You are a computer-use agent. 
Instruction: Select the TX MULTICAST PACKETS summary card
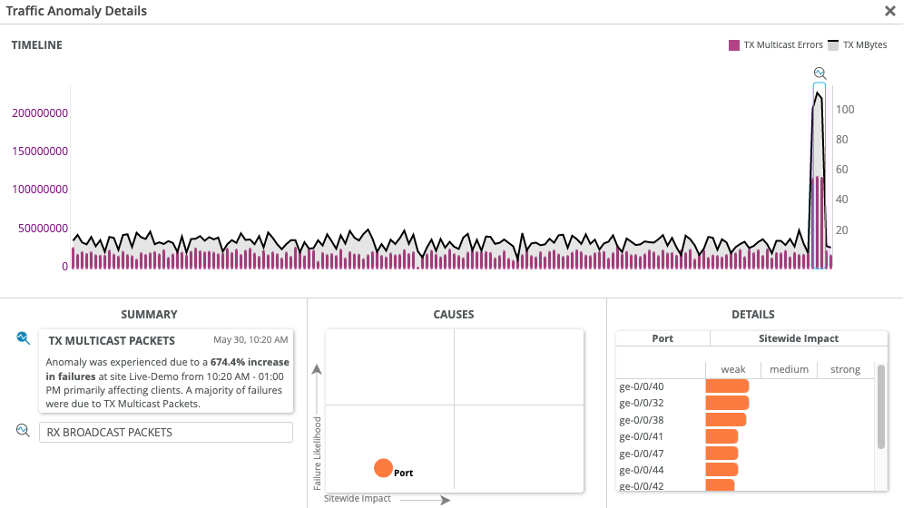166,371
